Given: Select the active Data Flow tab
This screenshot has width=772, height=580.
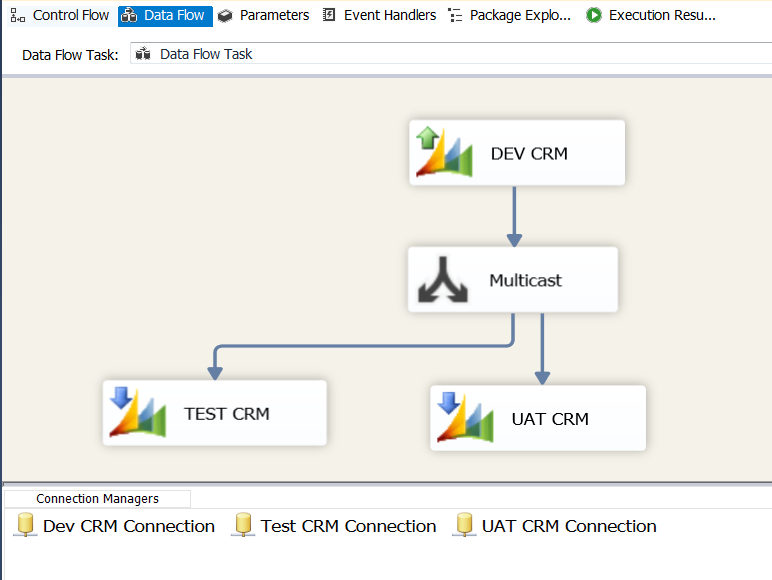Looking at the screenshot, I should click(165, 15).
